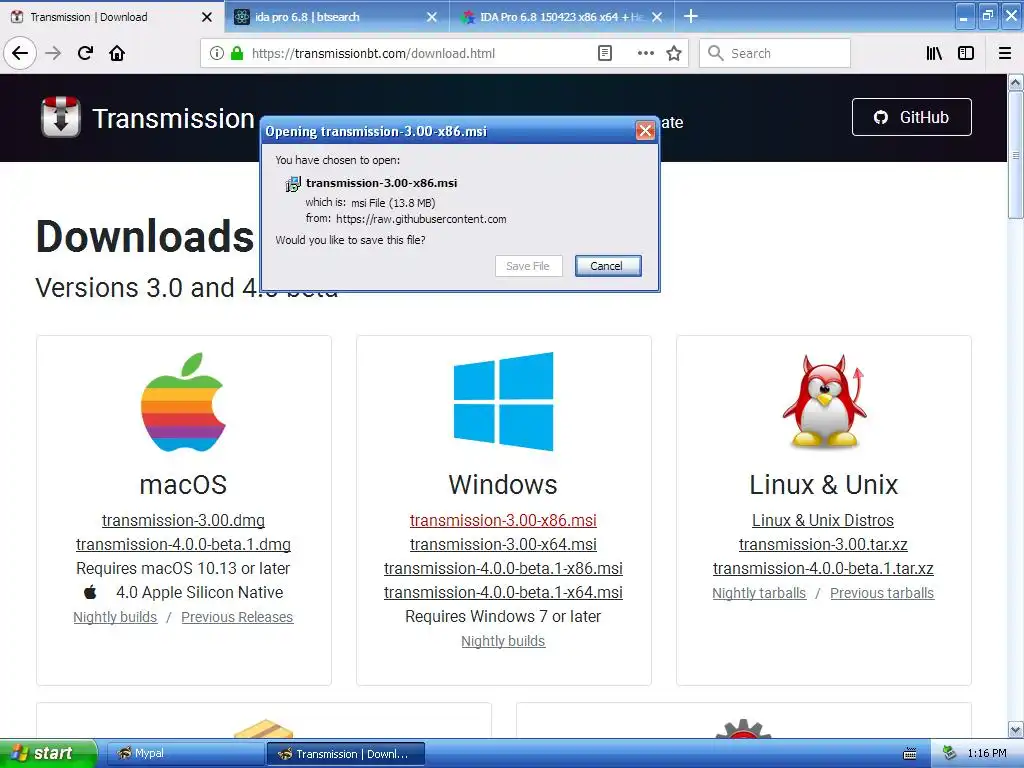
Task: Click the tray icon next to the clock
Action: [949, 754]
